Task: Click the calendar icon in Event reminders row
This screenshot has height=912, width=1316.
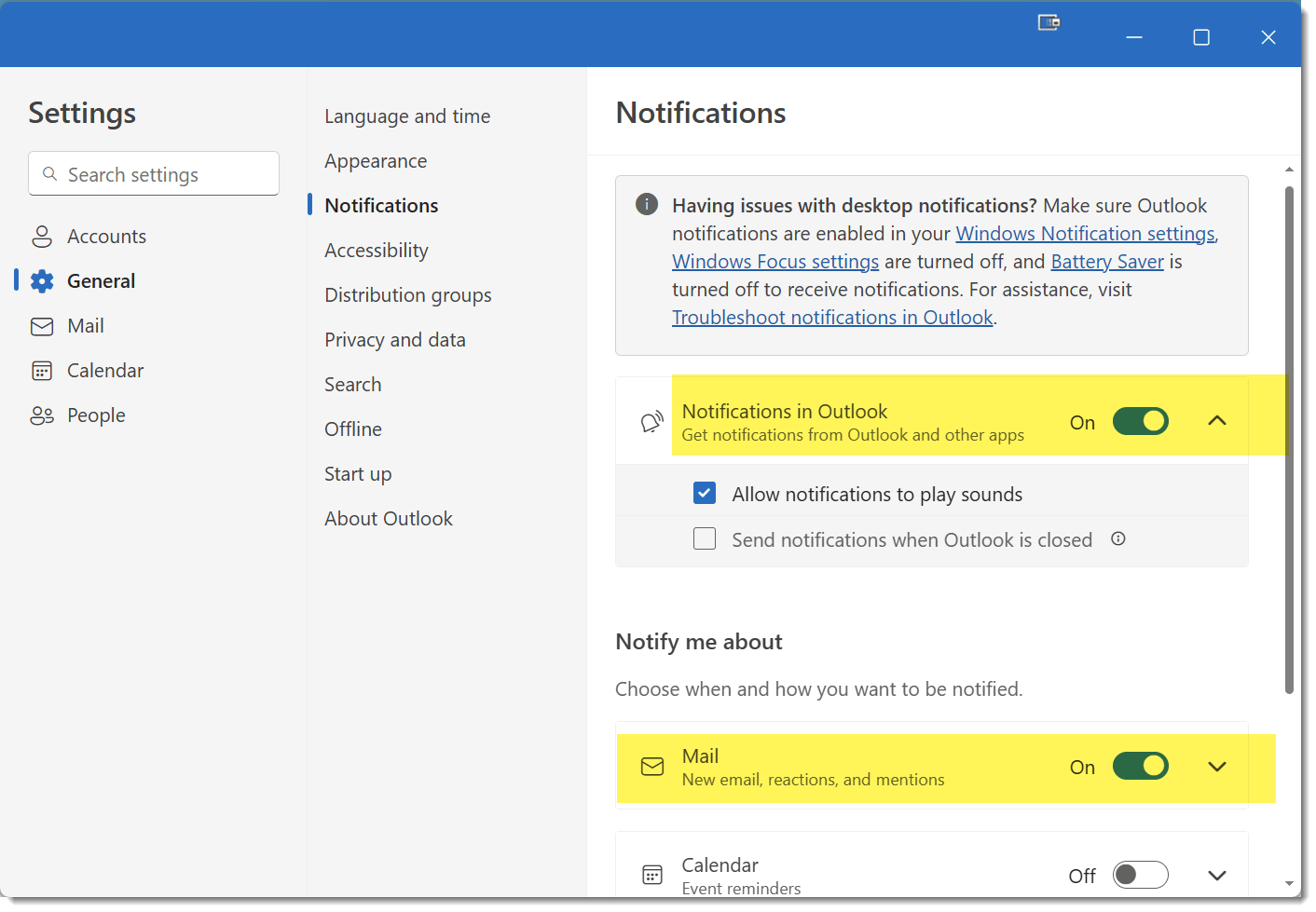Action: click(x=652, y=875)
